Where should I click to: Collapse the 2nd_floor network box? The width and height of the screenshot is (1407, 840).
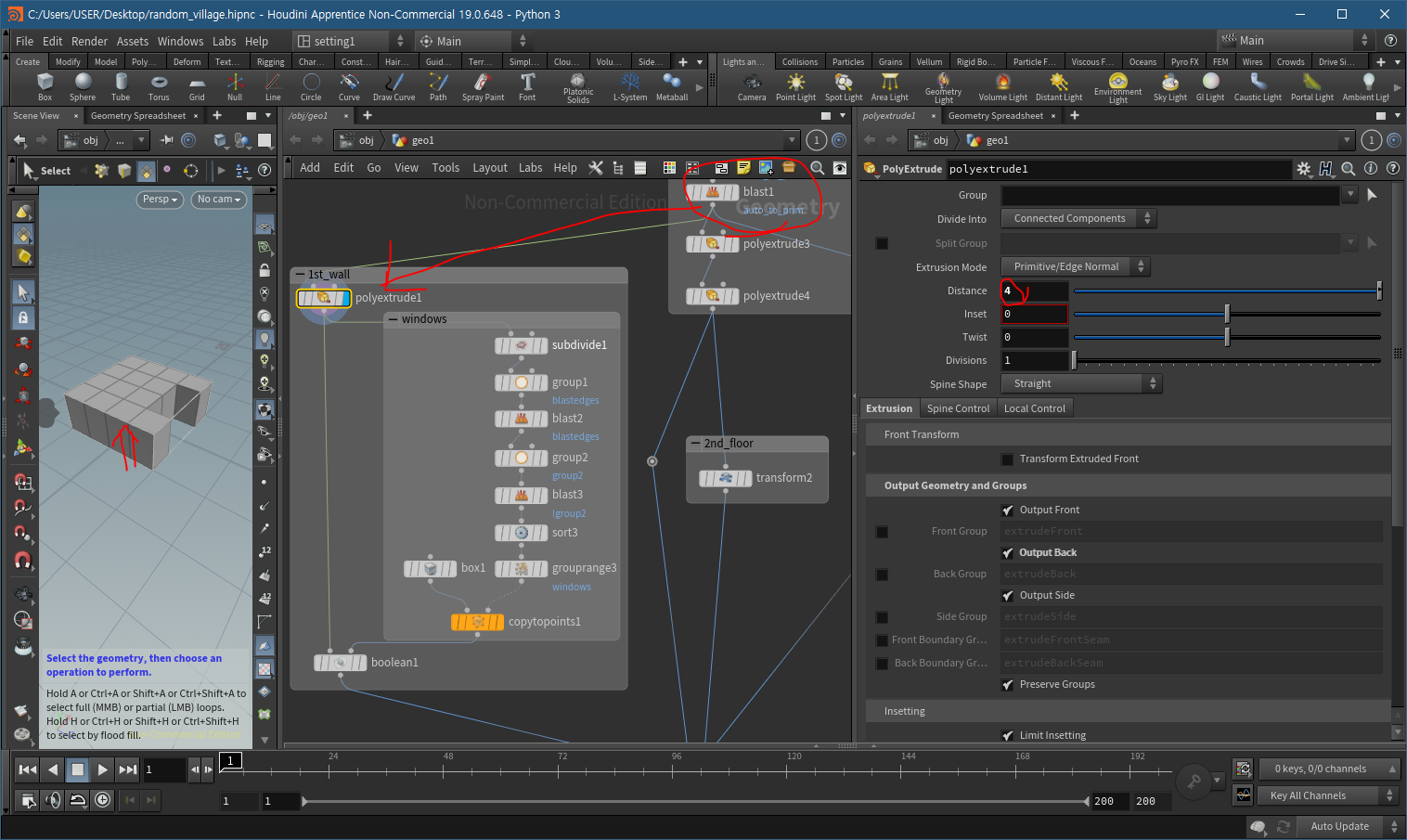pyautogui.click(x=694, y=444)
